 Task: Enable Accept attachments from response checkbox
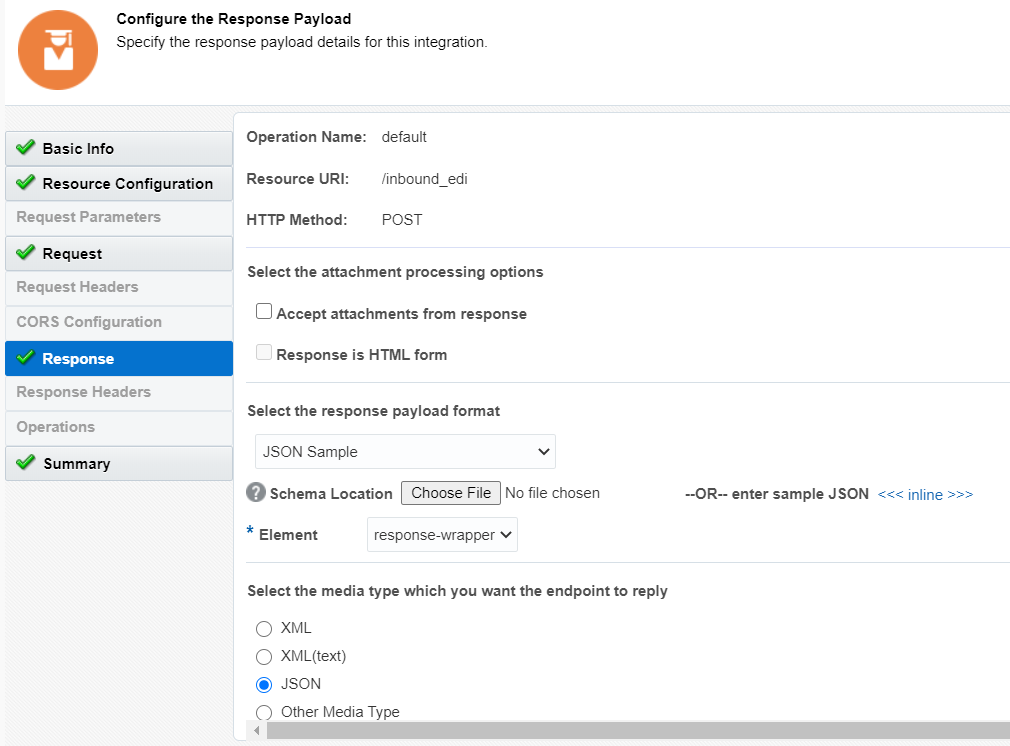[264, 312]
